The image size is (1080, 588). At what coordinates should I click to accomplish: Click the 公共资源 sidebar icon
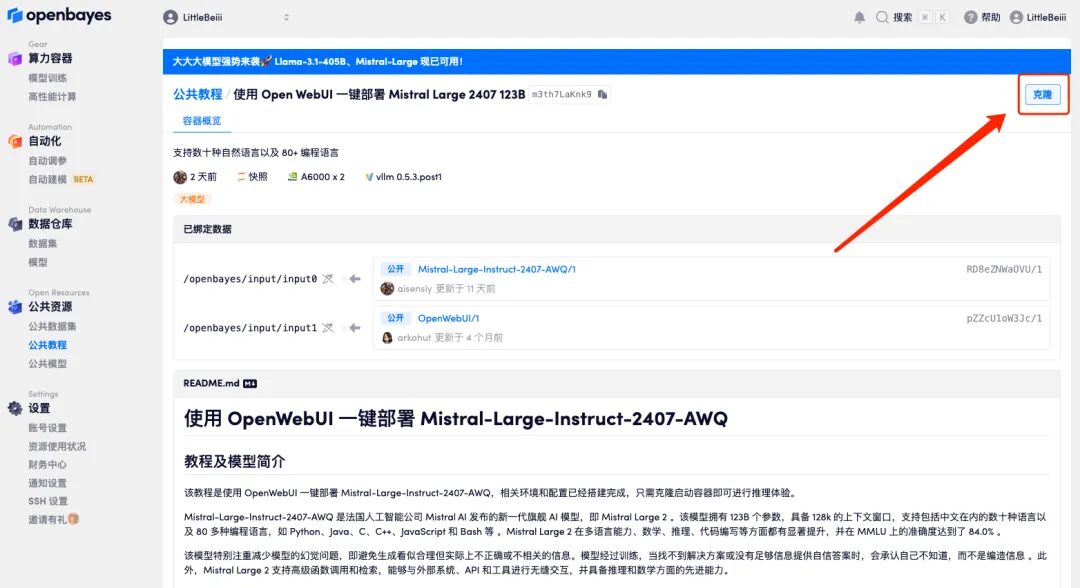click(15, 307)
